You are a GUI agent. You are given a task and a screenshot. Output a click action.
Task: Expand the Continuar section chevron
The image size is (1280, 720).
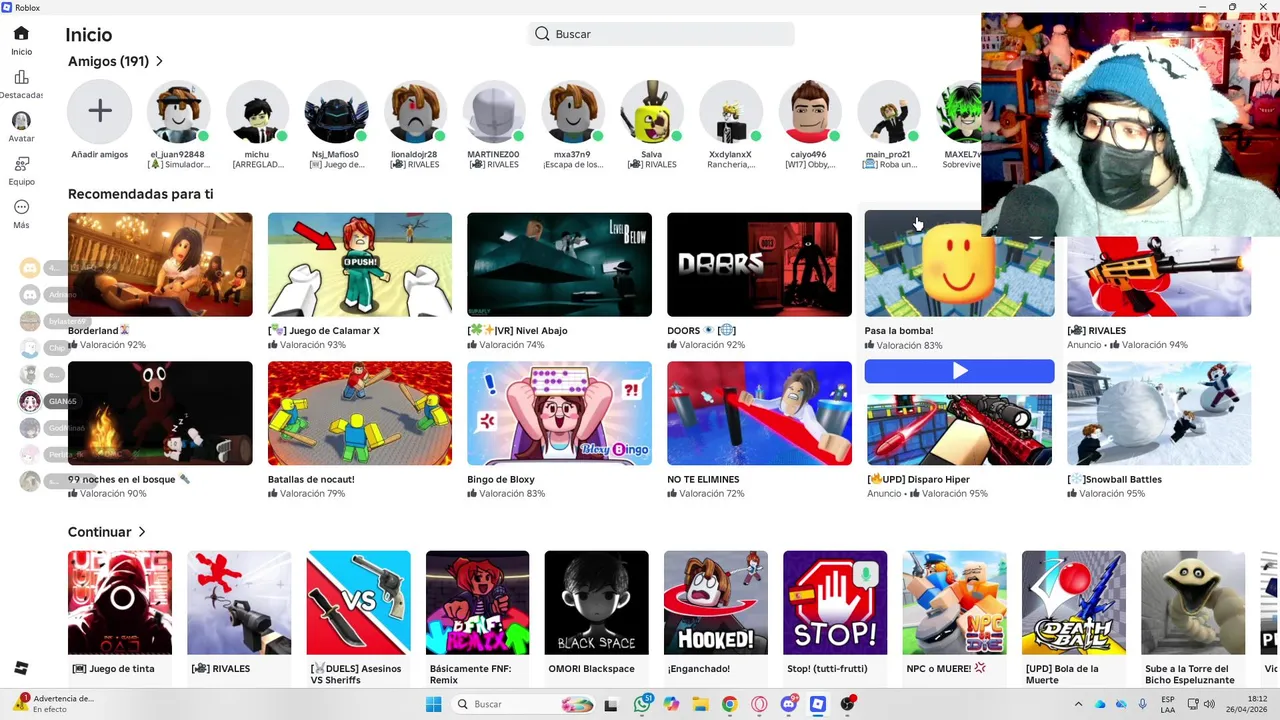click(142, 532)
